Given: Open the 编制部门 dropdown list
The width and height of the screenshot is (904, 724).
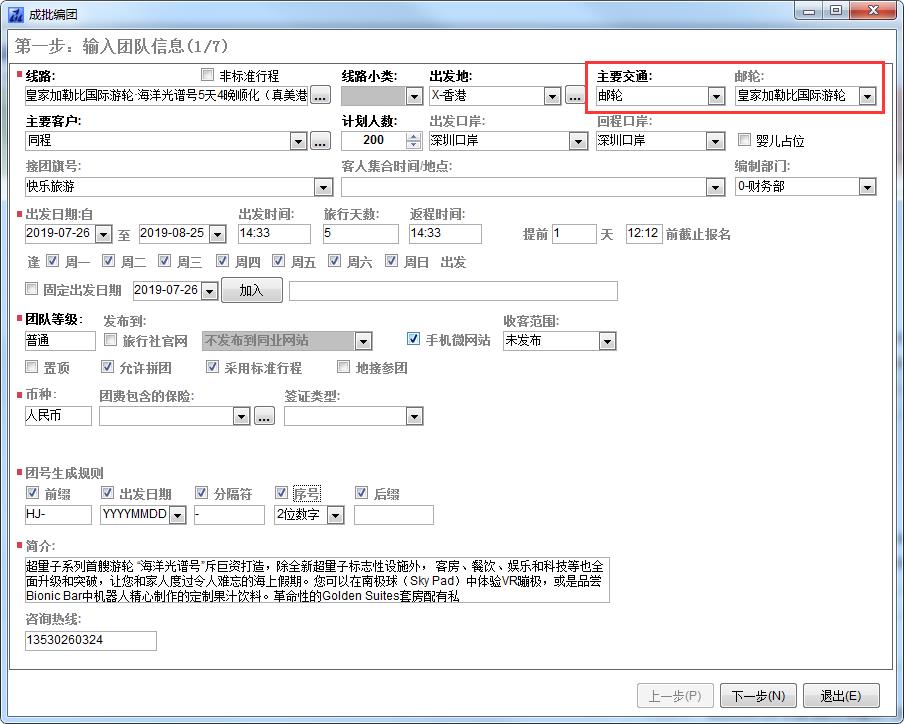Looking at the screenshot, I should [867, 187].
